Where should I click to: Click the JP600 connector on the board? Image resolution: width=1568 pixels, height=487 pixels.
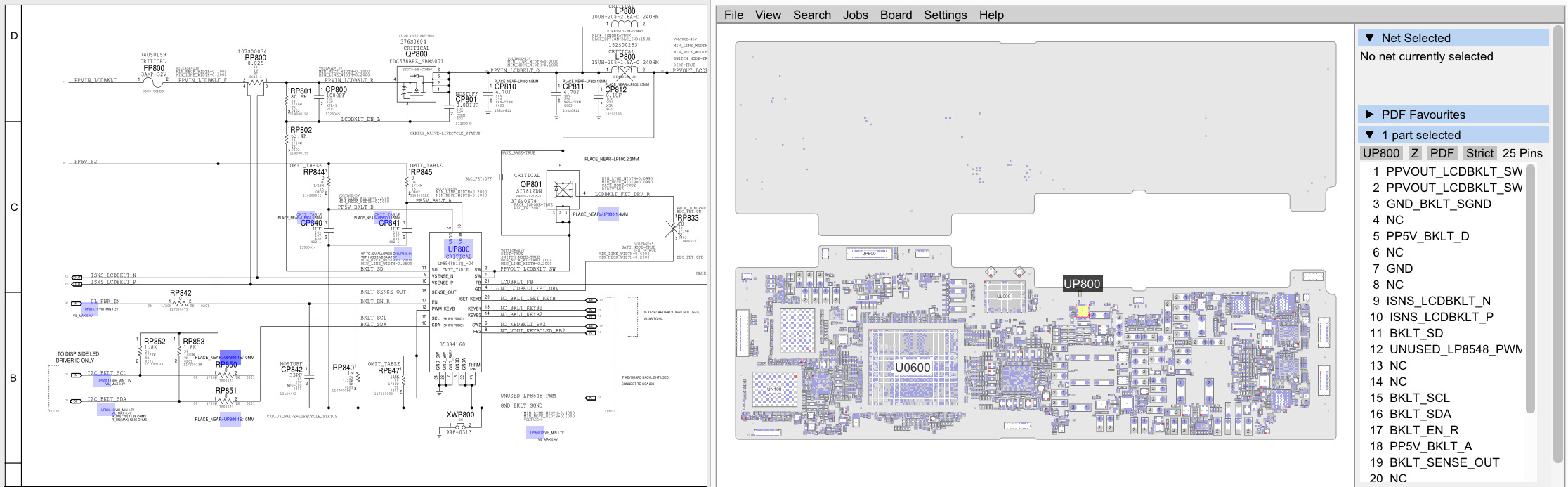[x=869, y=254]
